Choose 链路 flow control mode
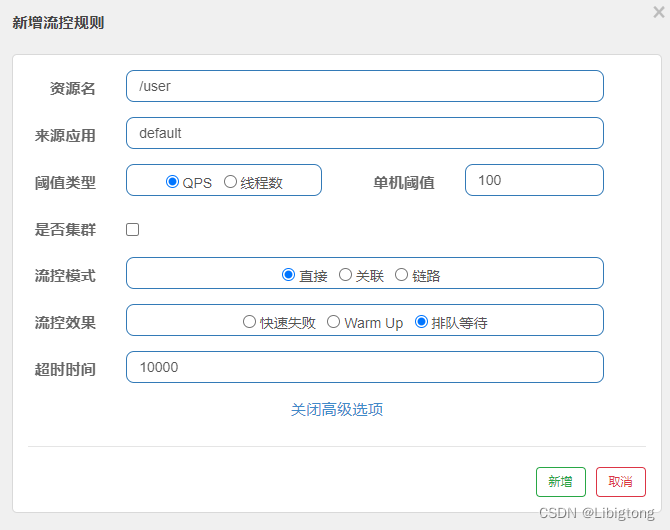Viewport: 670px width, 530px height. (401, 274)
